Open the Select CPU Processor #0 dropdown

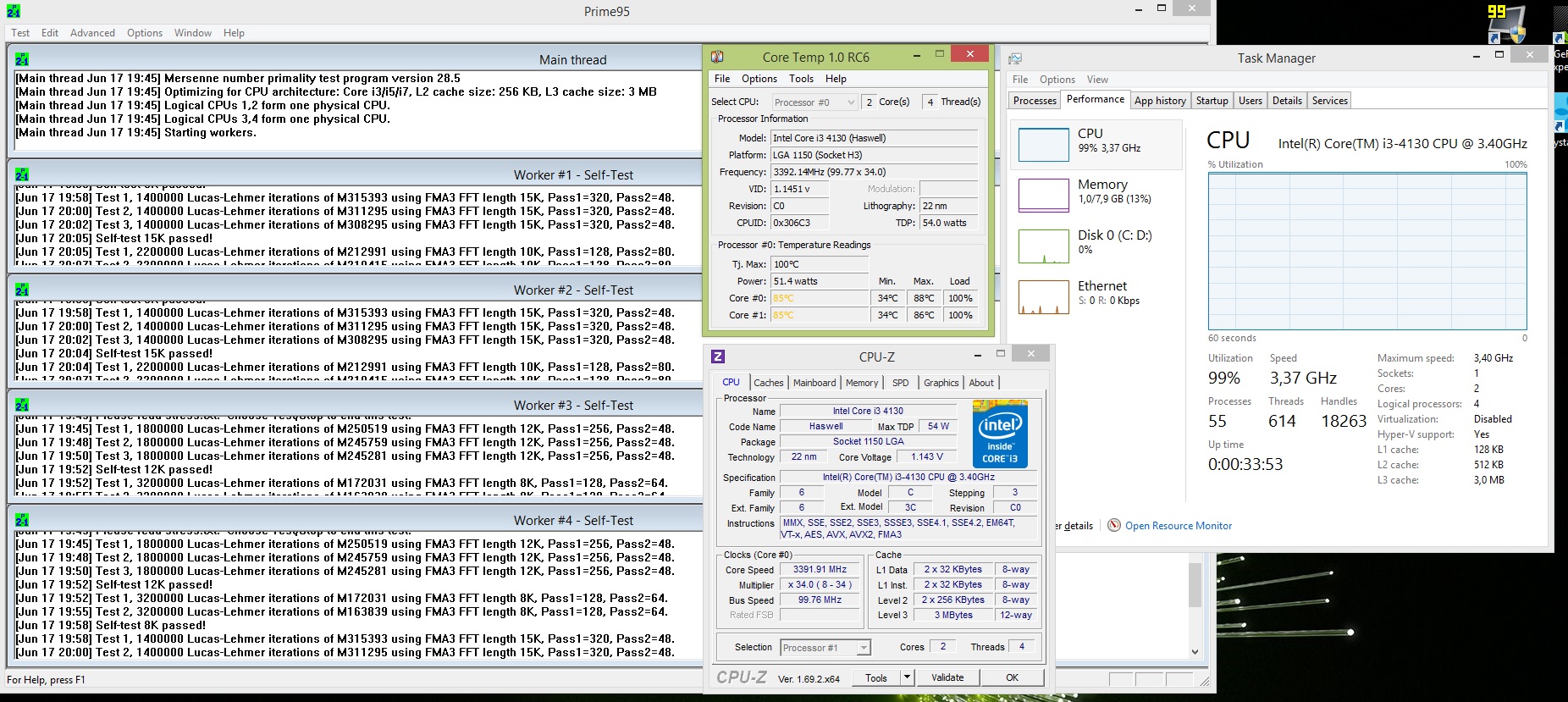click(814, 102)
